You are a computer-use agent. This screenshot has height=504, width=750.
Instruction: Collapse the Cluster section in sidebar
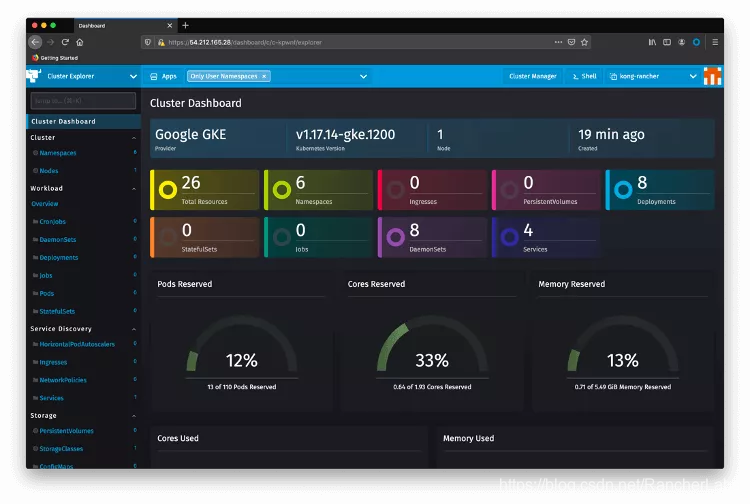pyautogui.click(x=133, y=138)
